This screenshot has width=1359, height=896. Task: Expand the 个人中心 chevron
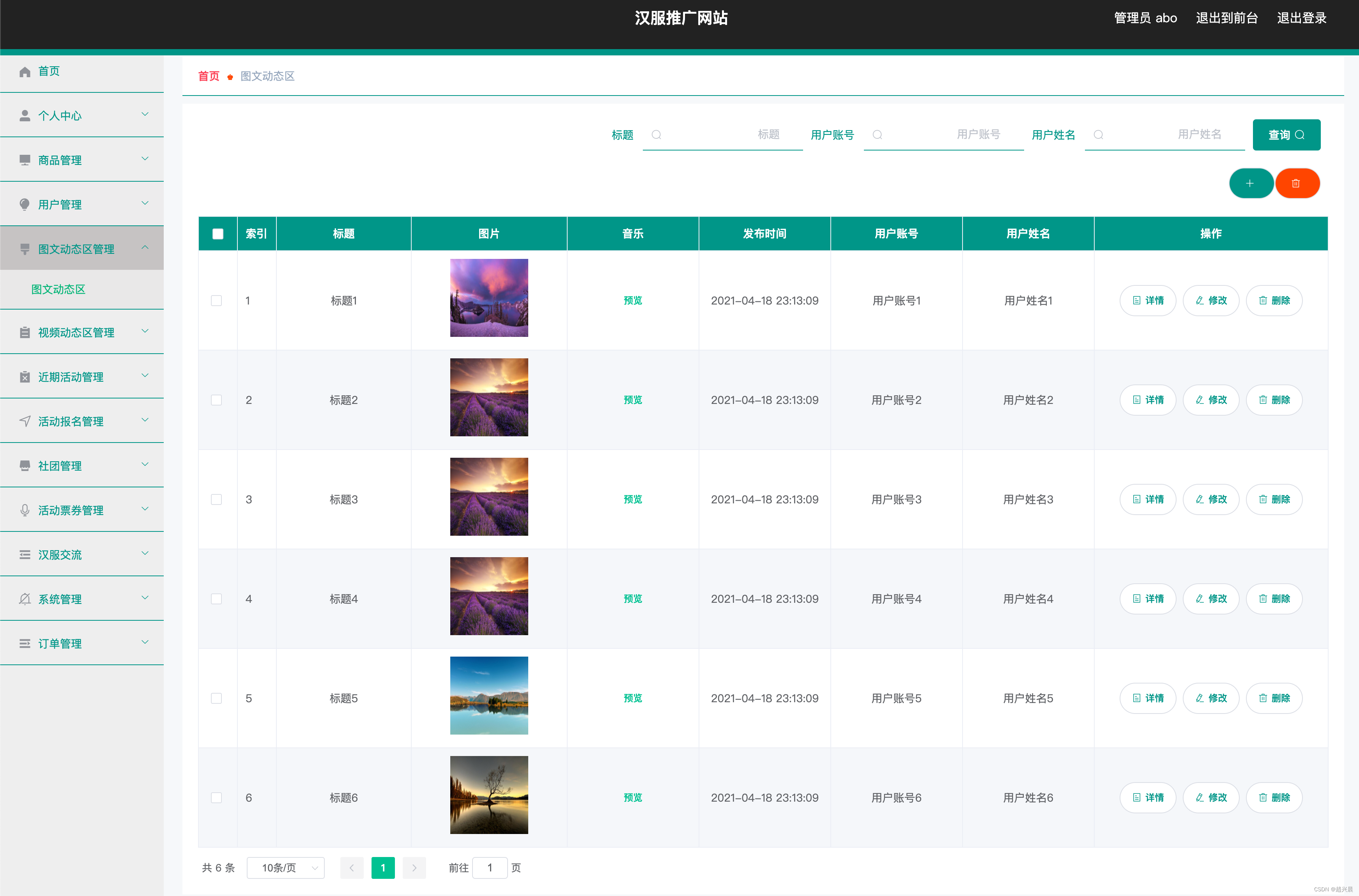click(x=145, y=114)
